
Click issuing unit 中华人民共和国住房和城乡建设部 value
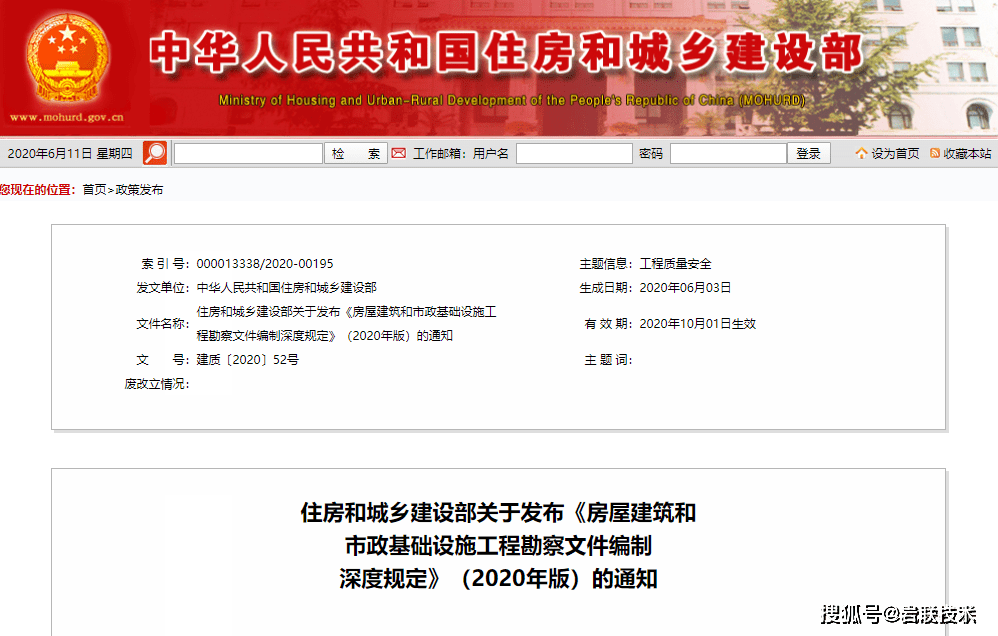pos(286,288)
